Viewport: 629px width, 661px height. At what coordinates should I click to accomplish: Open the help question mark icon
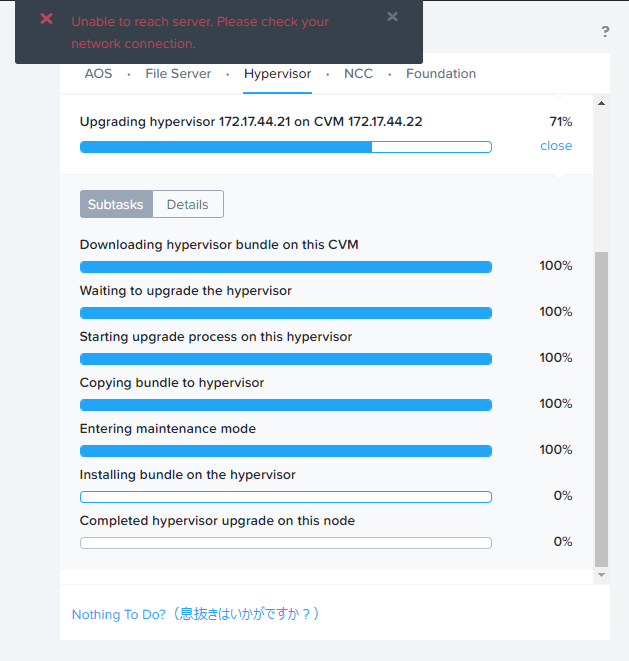[605, 32]
